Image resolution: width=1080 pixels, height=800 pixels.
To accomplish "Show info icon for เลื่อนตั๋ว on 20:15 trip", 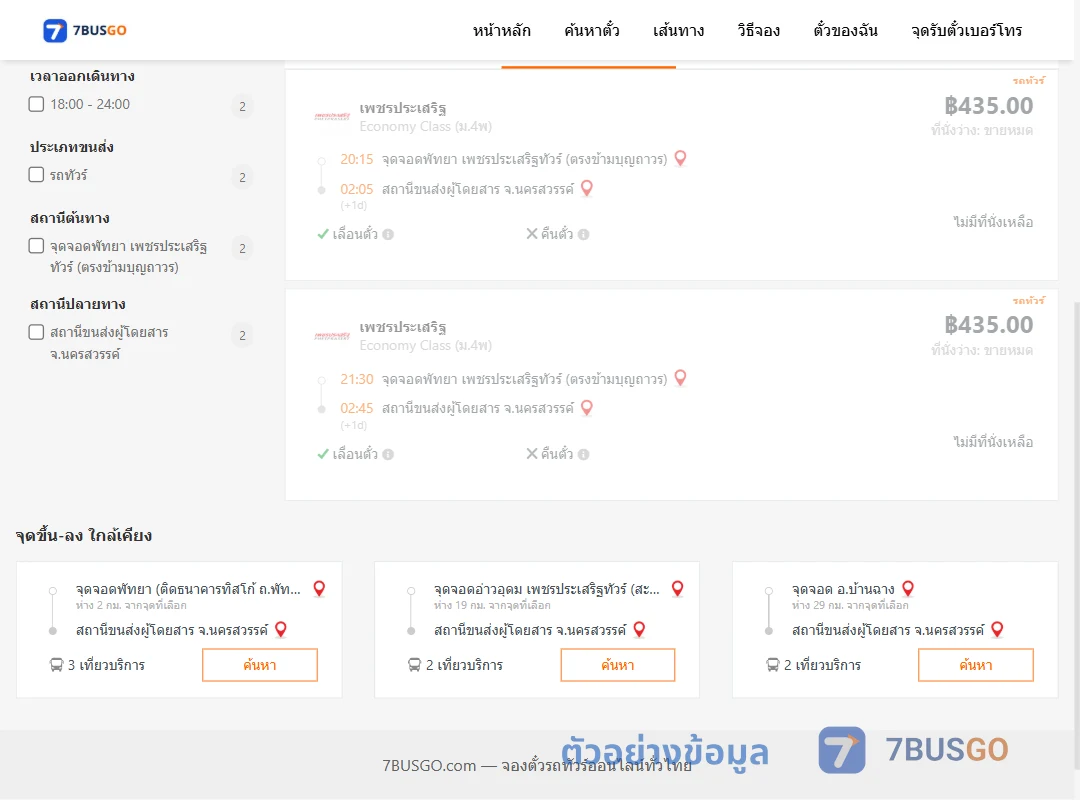I will 388,234.
